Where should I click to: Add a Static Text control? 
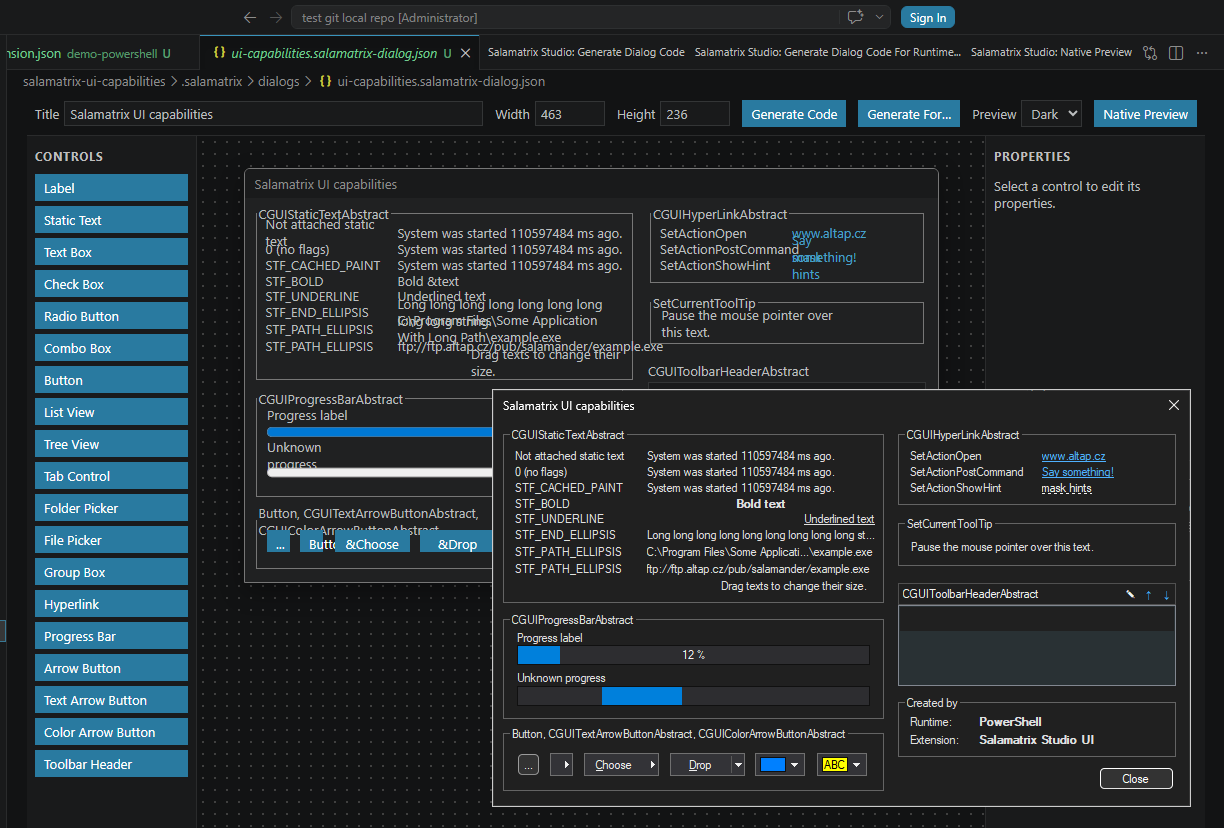click(111, 220)
